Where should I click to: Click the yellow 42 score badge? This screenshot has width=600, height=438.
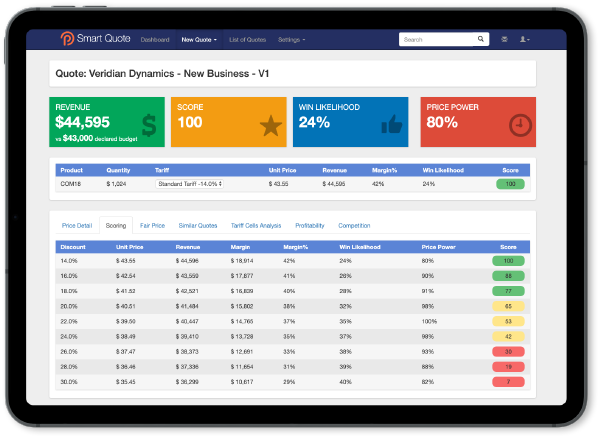[x=508, y=337]
